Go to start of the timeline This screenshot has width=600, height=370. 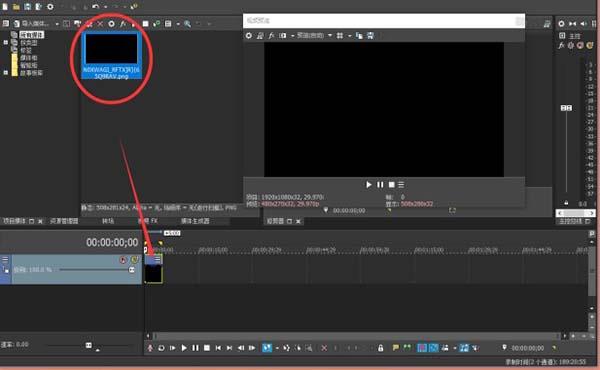(218, 348)
